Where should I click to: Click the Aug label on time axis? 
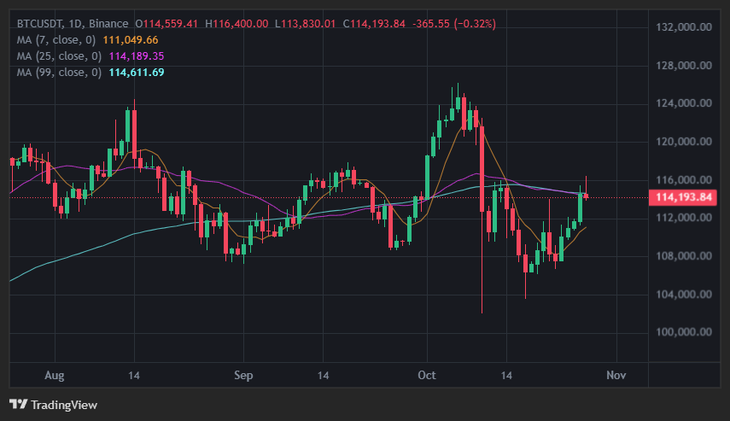54,375
